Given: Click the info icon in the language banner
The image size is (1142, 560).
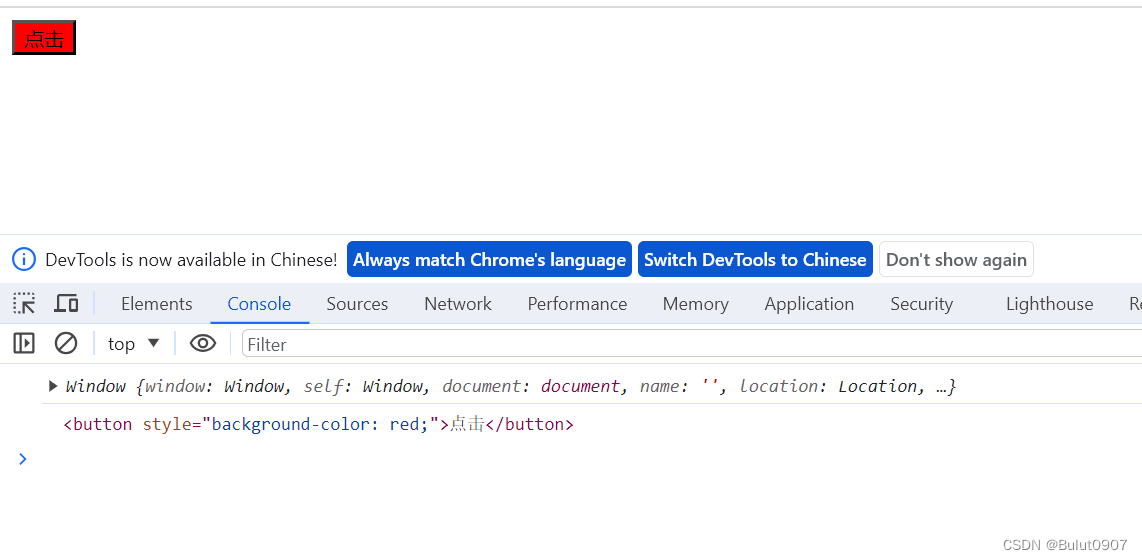Looking at the screenshot, I should [24, 259].
